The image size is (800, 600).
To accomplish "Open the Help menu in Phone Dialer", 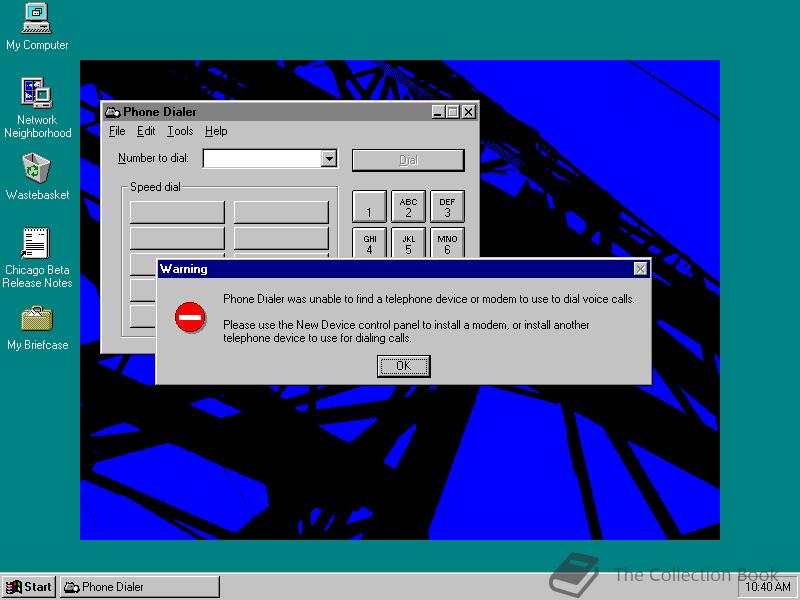I will pyautogui.click(x=216, y=131).
